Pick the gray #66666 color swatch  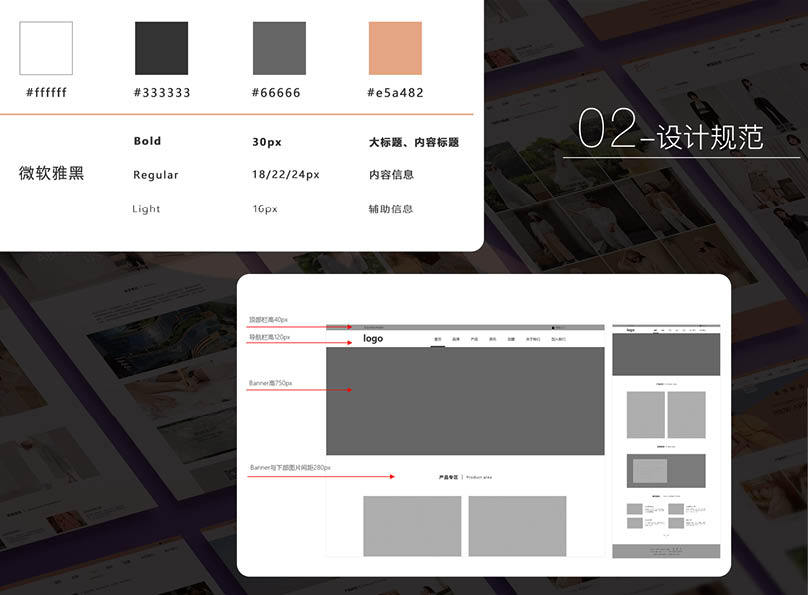tap(279, 48)
